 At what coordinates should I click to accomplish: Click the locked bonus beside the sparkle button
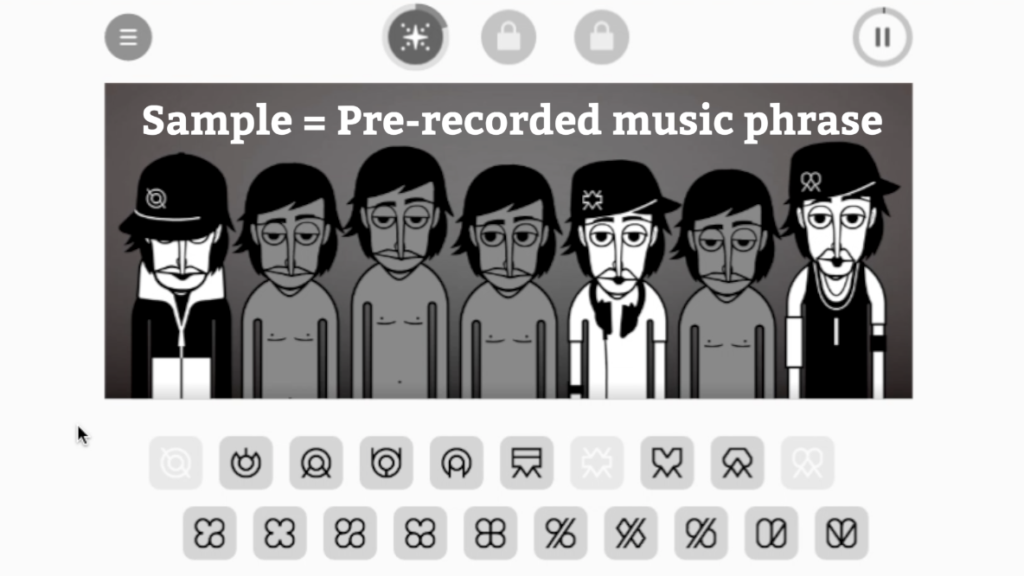click(508, 37)
